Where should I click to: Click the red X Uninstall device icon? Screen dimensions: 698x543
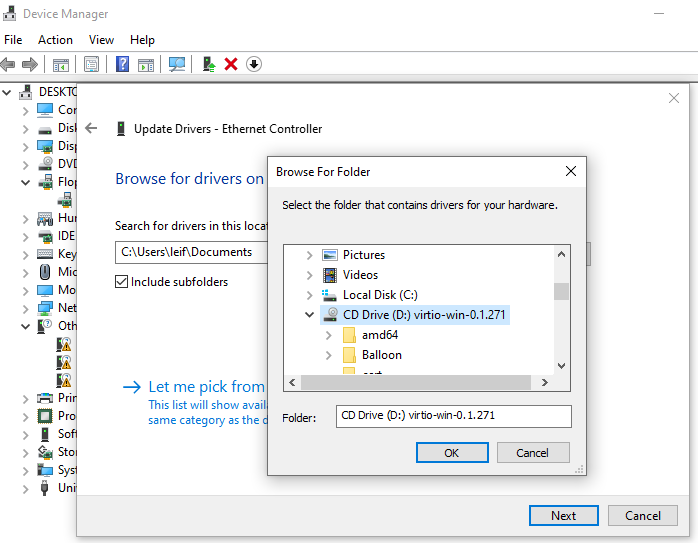pos(231,64)
